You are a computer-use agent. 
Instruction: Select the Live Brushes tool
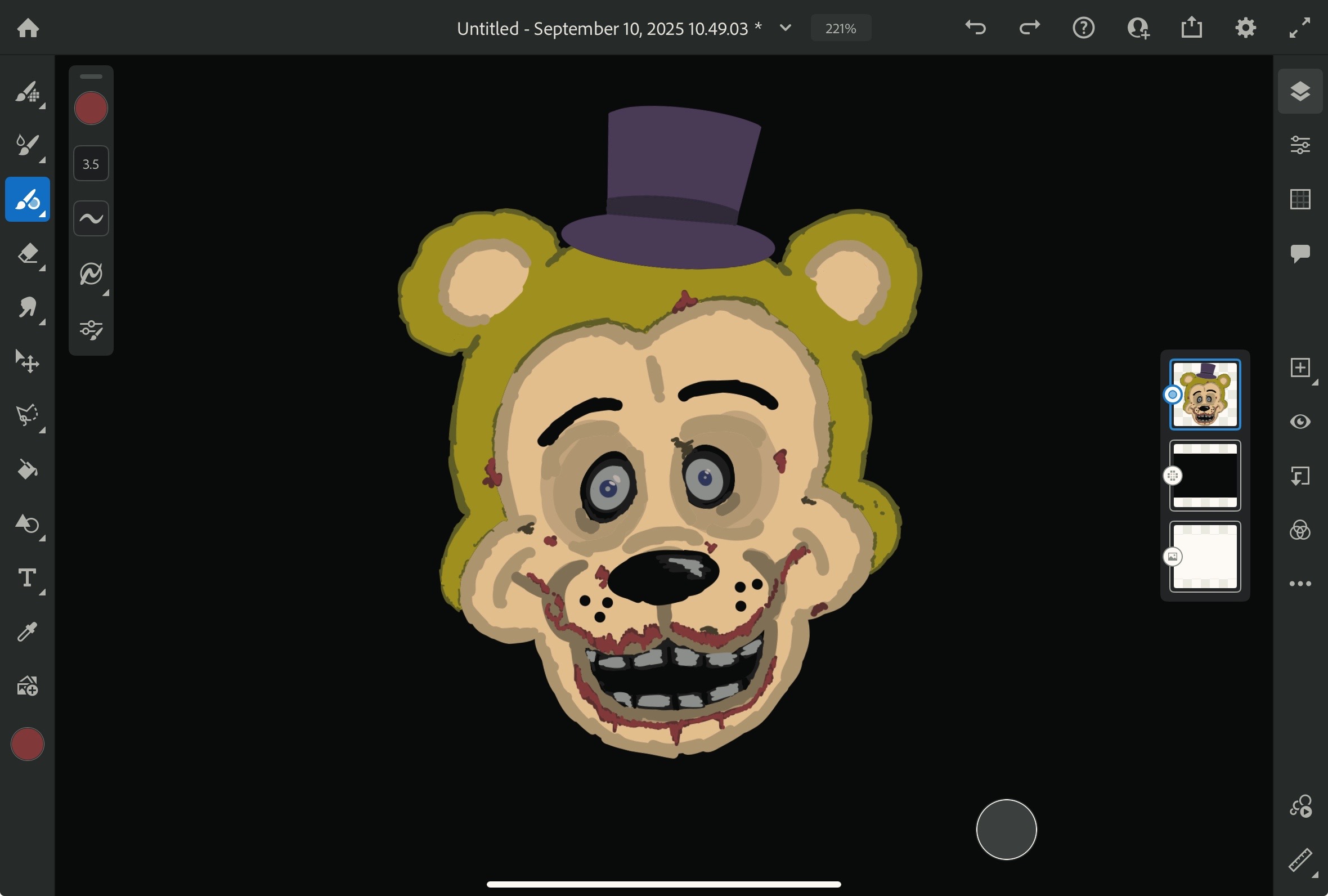(x=28, y=145)
